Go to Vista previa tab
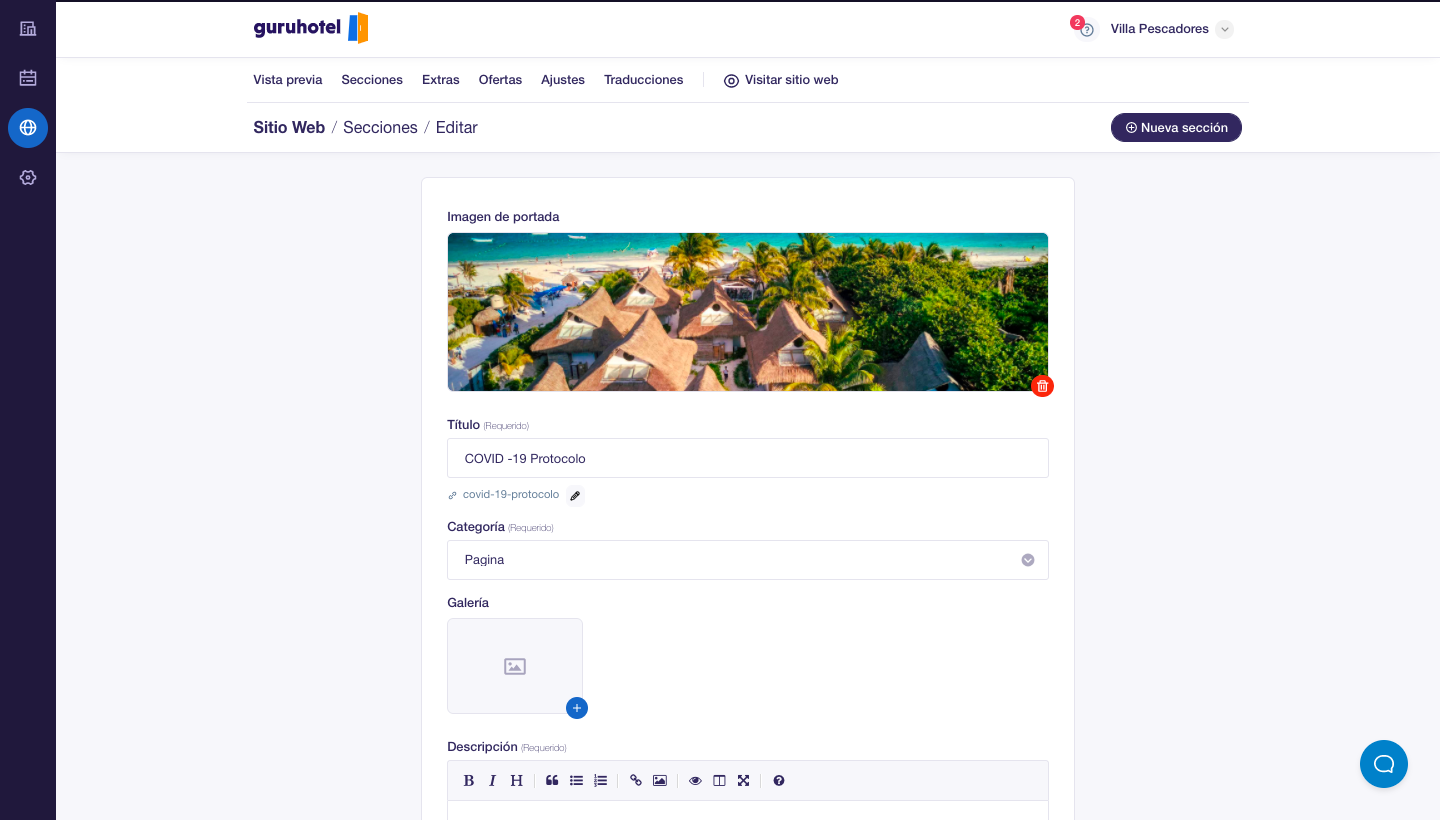Screen dimensions: 1440x820 [288, 80]
